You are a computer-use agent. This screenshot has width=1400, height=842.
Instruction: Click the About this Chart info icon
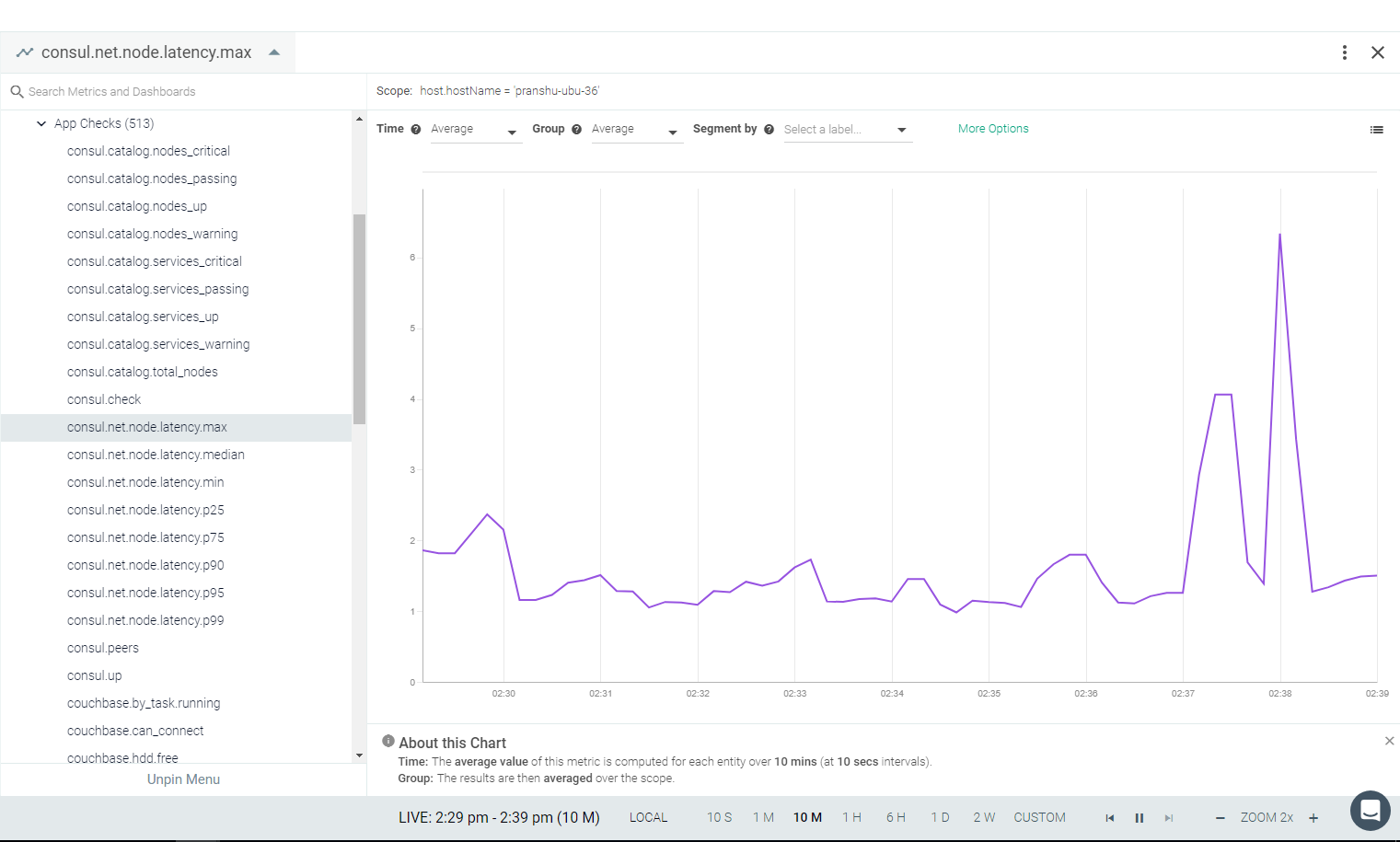pyautogui.click(x=388, y=741)
